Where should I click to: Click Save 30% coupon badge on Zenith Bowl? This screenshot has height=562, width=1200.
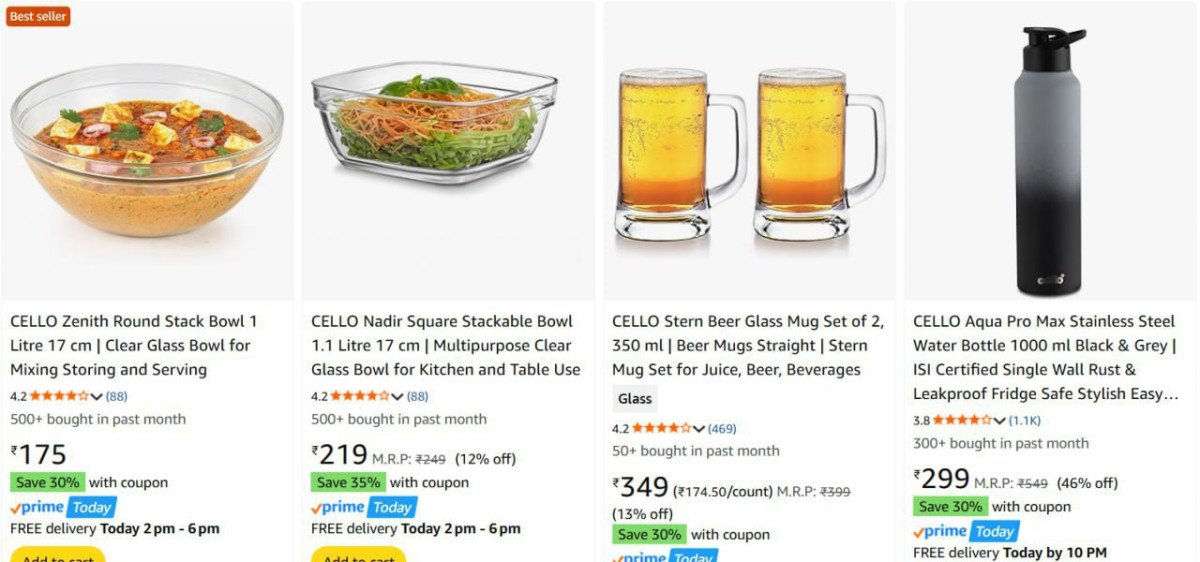coord(47,482)
